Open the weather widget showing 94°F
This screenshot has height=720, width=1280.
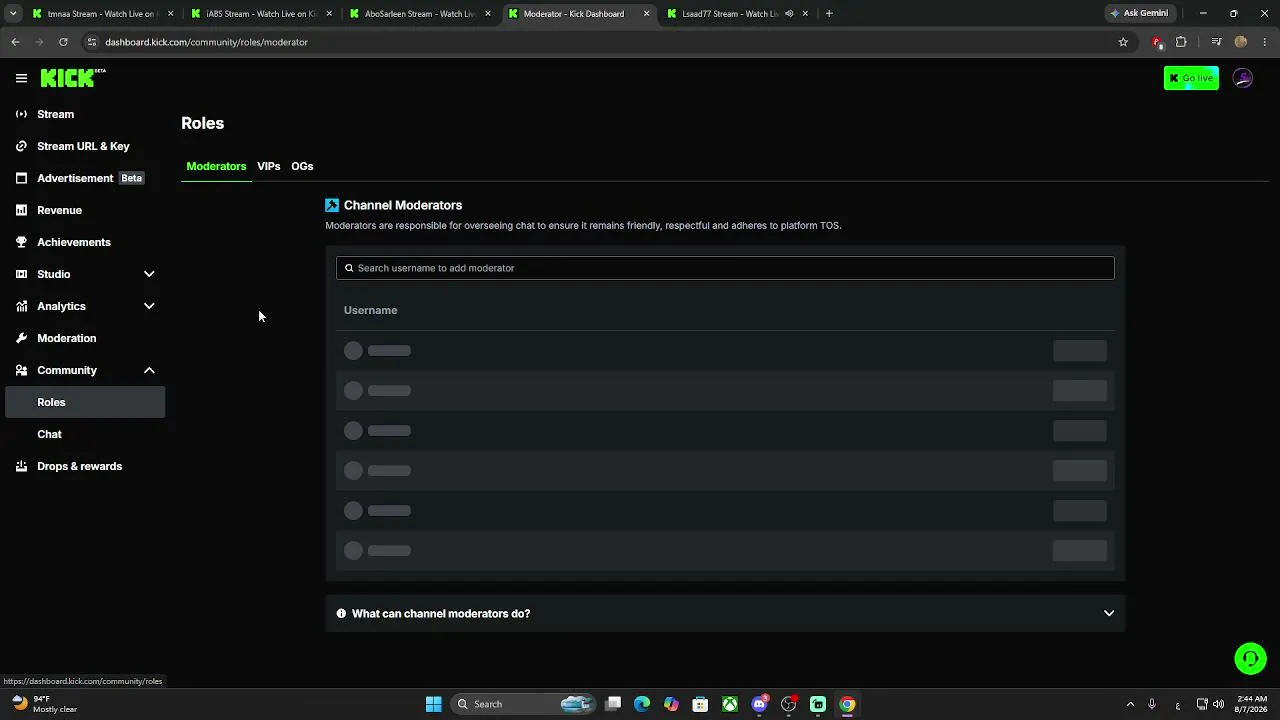pyautogui.click(x=45, y=704)
